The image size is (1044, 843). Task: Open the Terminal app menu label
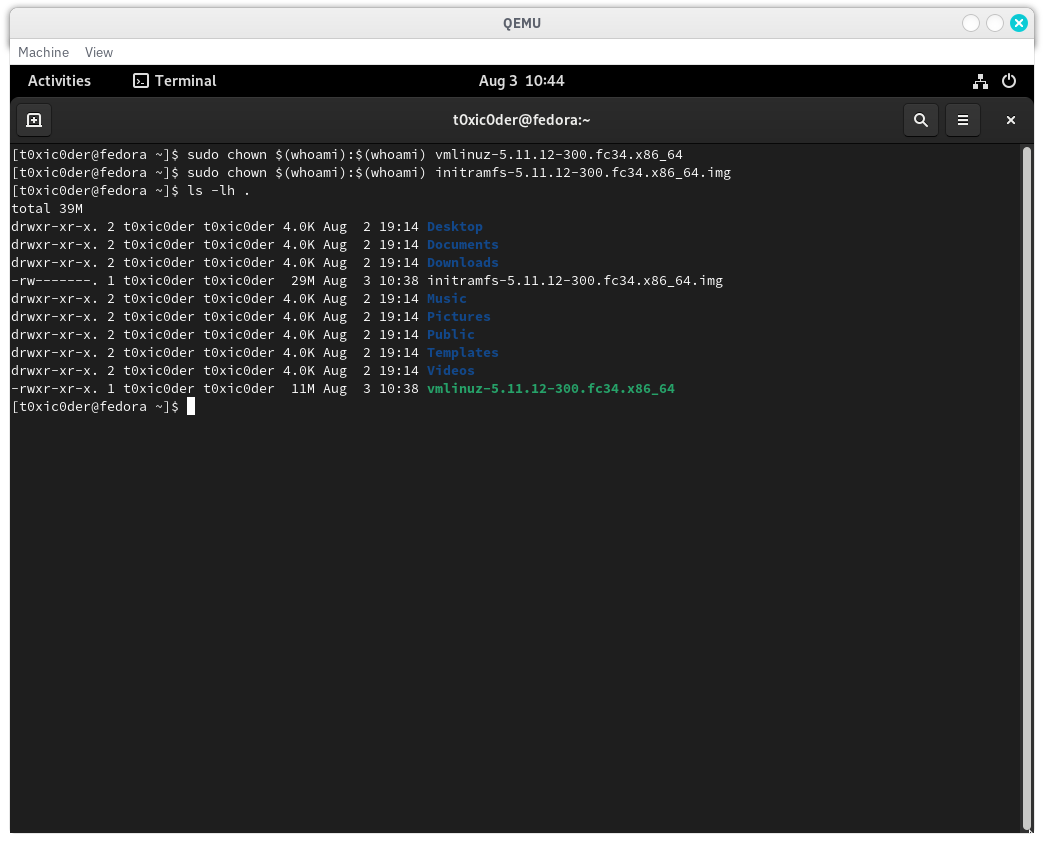tap(186, 81)
